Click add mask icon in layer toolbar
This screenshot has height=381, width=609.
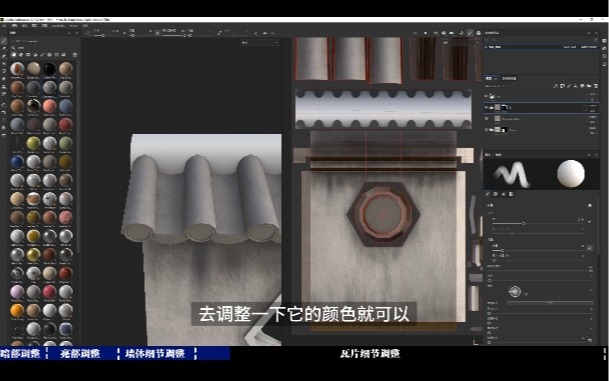click(562, 86)
